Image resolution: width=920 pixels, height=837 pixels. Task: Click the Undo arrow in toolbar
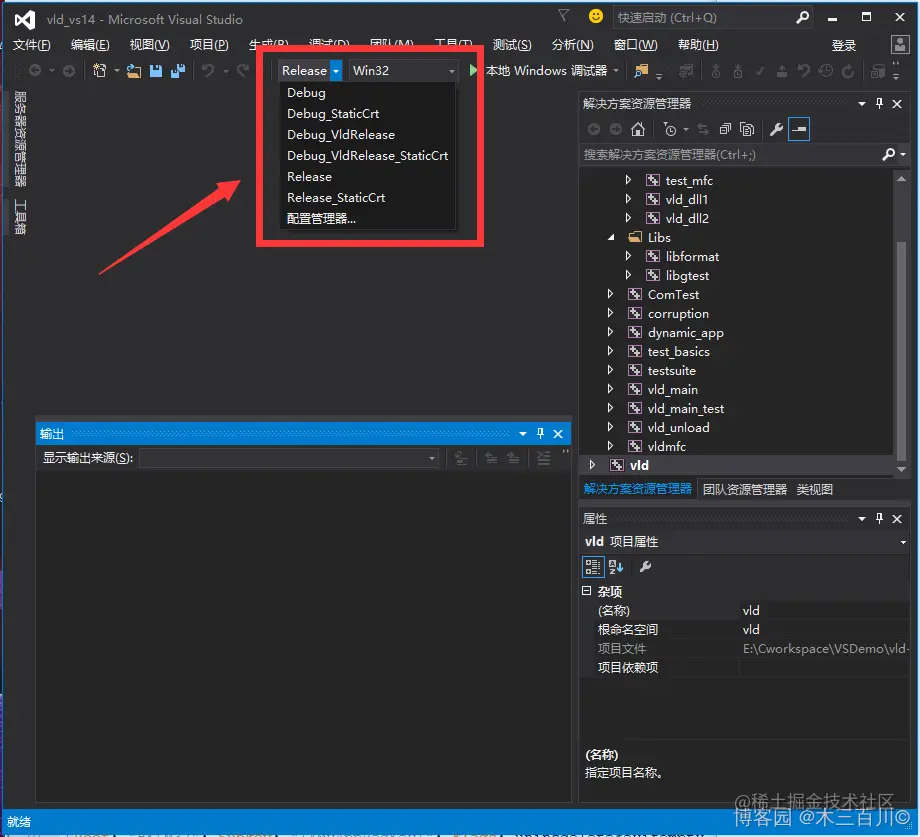click(x=207, y=71)
